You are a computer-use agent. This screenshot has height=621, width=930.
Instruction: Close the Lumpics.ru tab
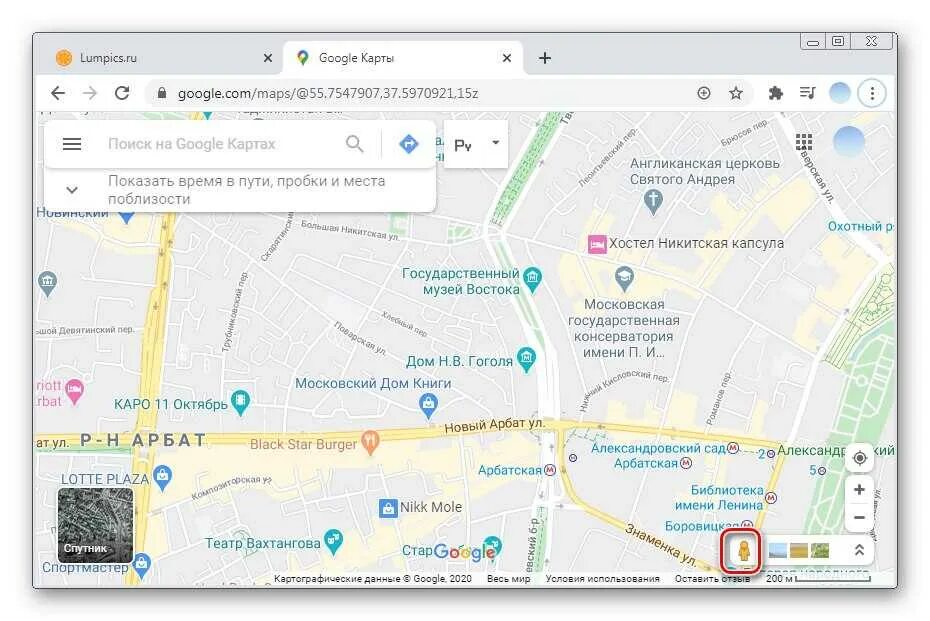tap(268, 58)
